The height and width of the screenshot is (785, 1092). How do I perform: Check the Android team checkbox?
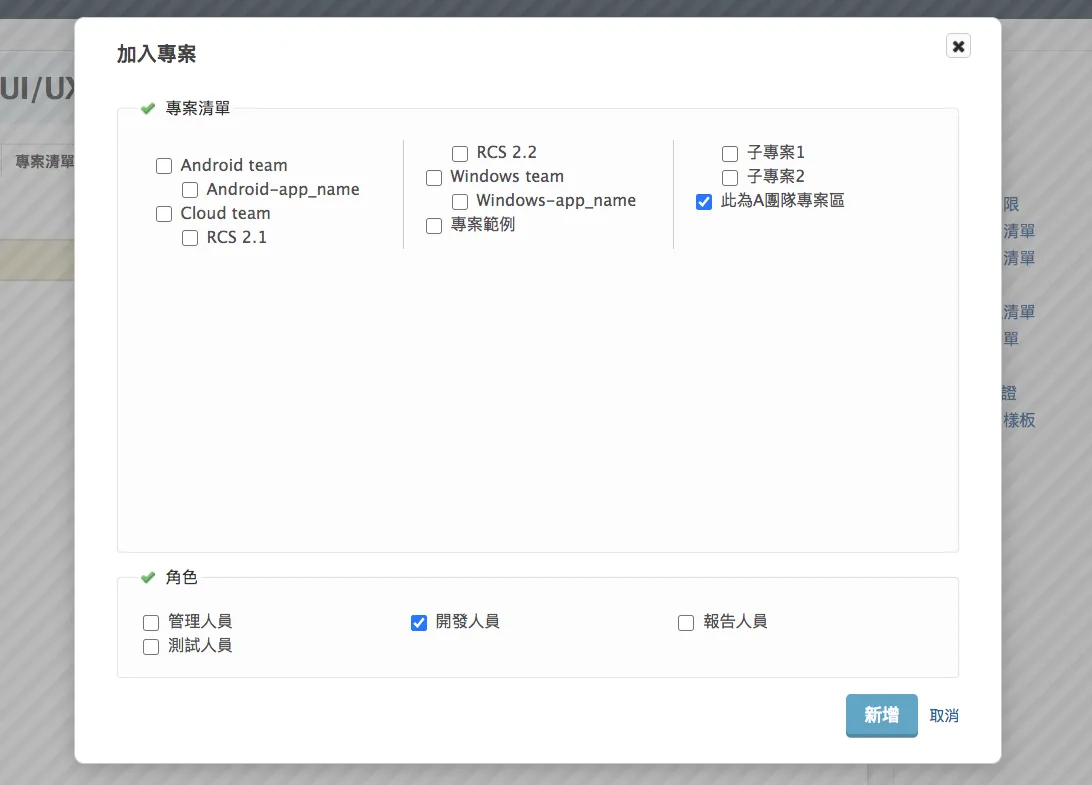(x=164, y=166)
